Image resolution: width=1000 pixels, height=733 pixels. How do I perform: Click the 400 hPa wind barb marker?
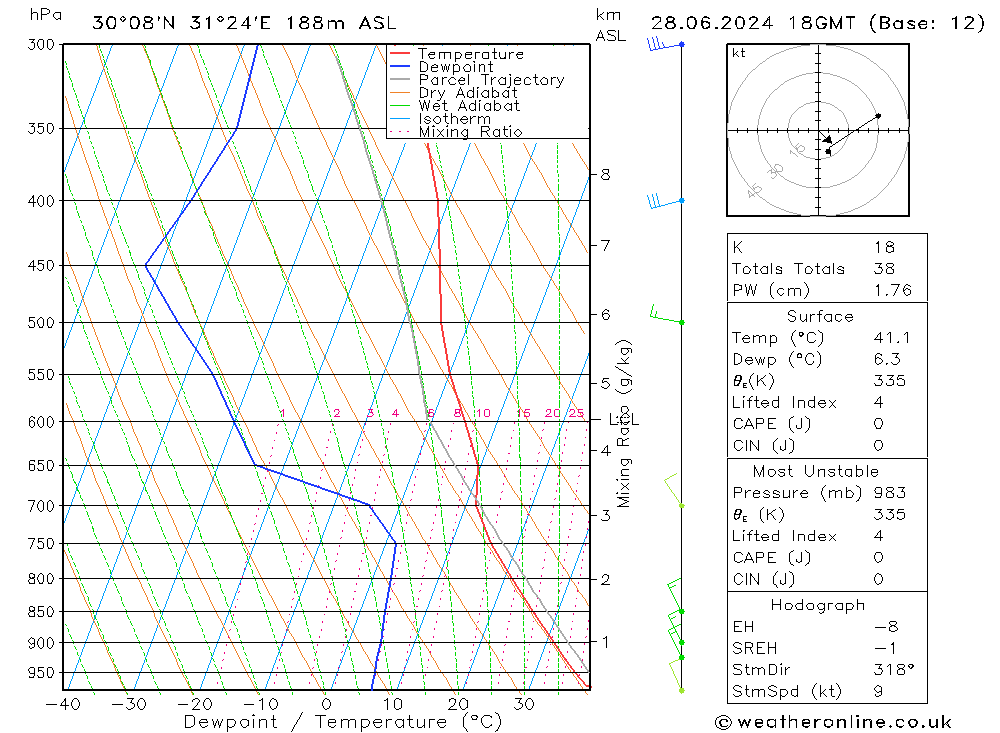(665, 201)
